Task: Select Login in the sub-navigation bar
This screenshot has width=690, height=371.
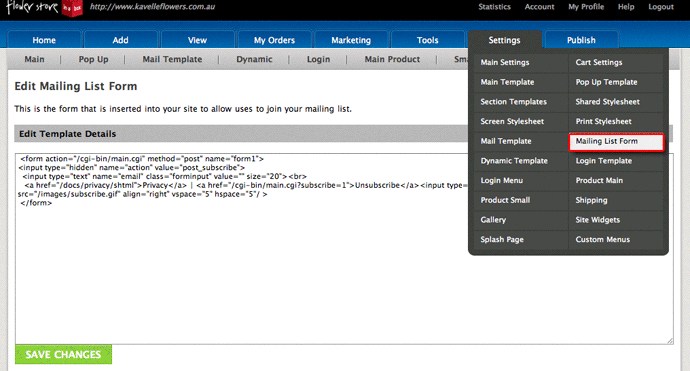Action: pos(318,59)
